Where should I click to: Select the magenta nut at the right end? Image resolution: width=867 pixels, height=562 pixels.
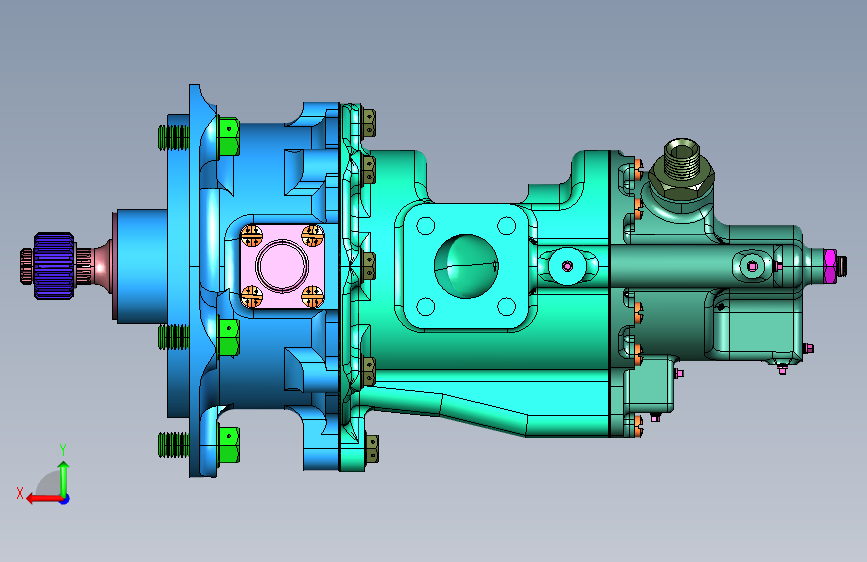829,266
